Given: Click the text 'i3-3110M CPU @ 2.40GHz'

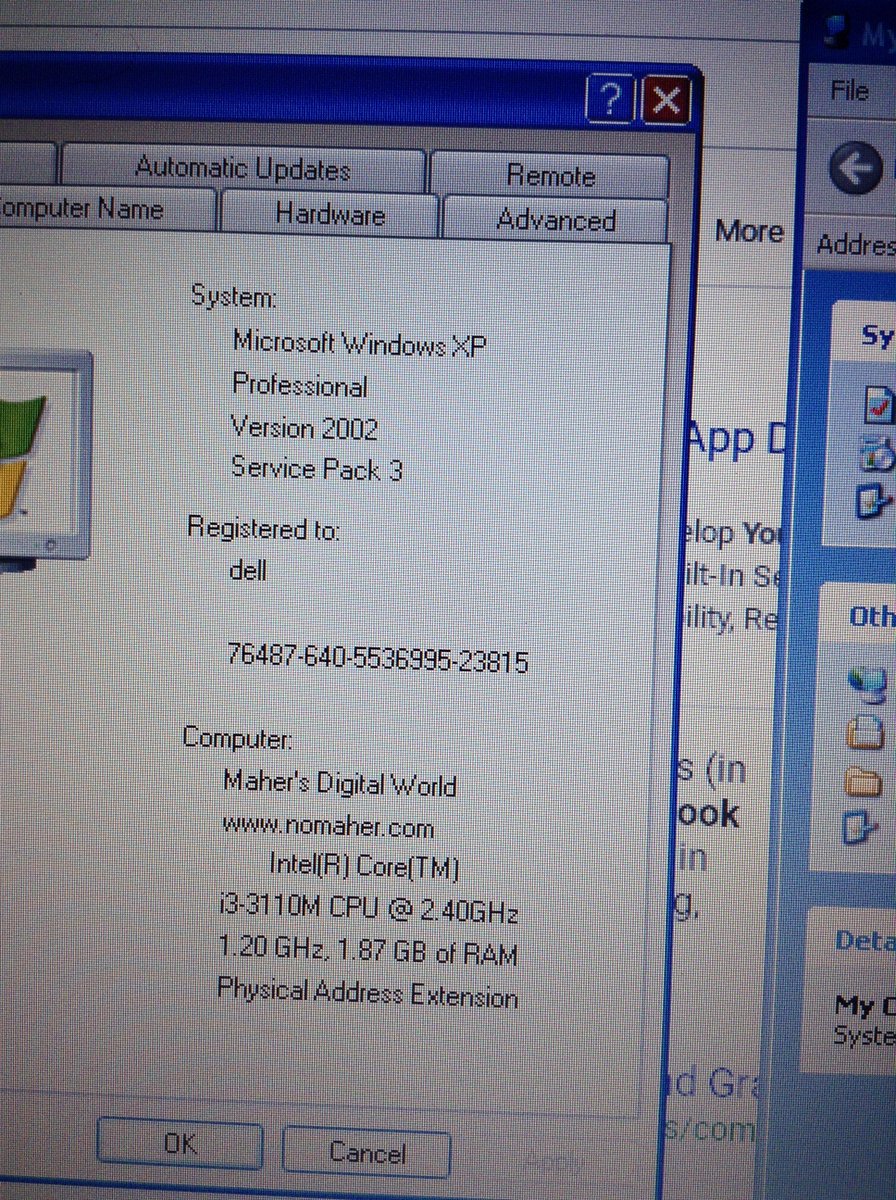Looking at the screenshot, I should [x=369, y=910].
